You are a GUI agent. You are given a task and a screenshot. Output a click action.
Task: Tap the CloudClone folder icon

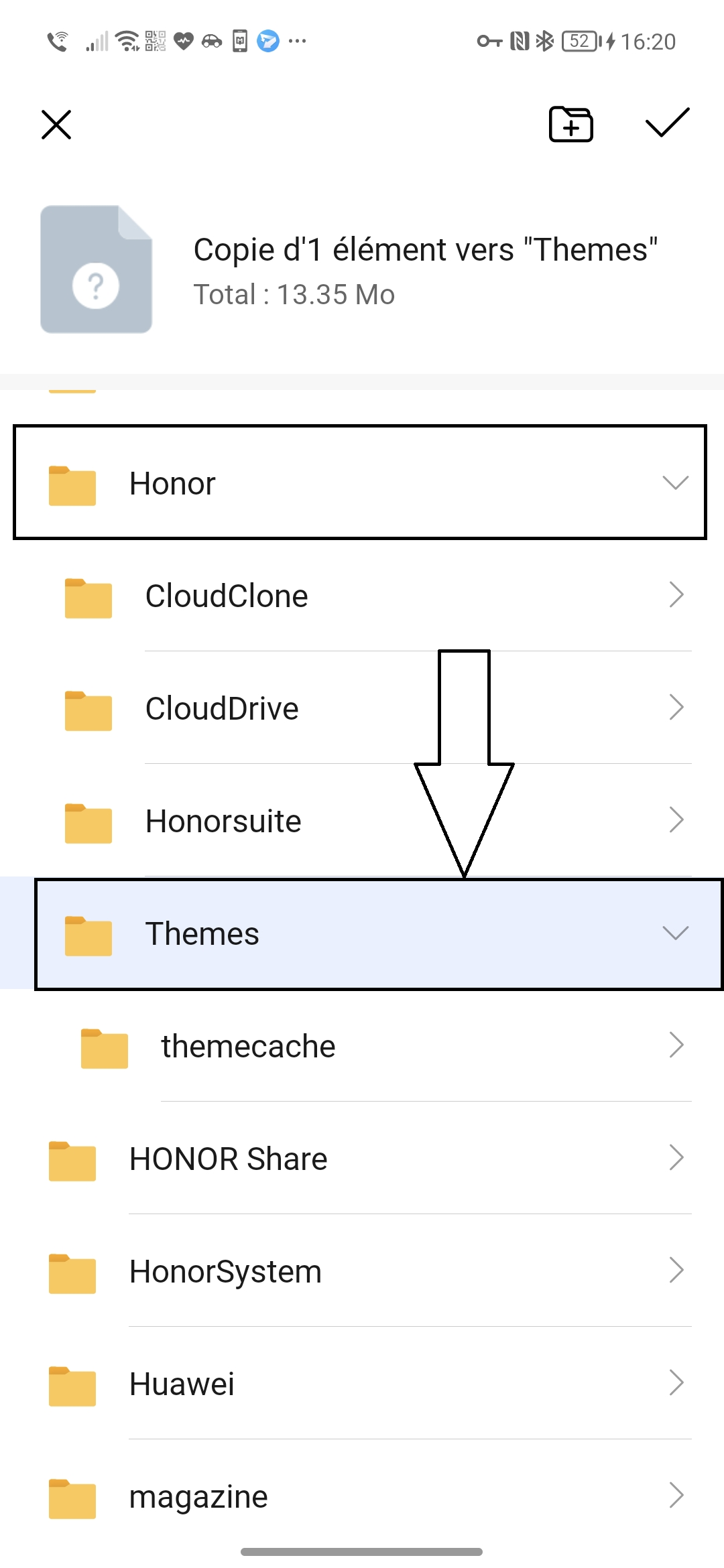click(x=87, y=596)
